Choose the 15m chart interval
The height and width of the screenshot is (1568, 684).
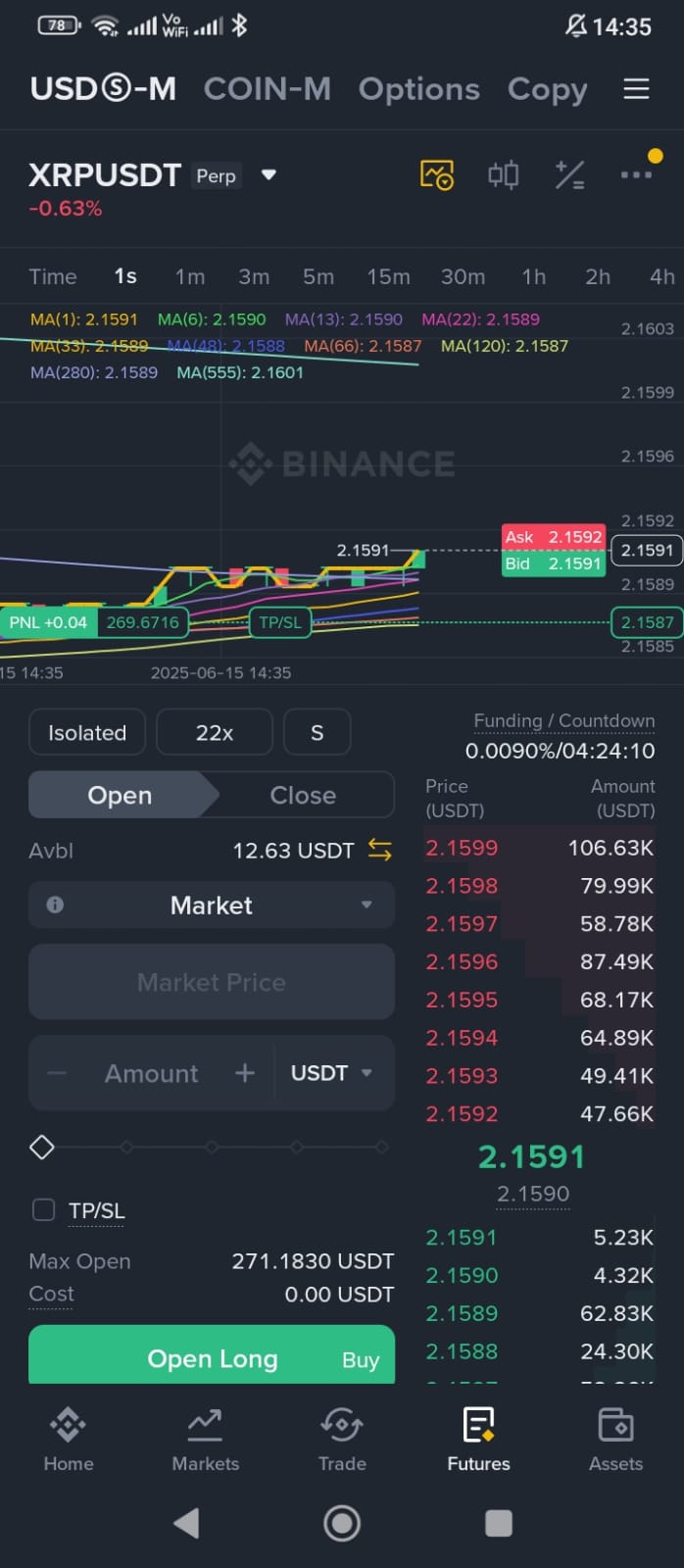(388, 276)
